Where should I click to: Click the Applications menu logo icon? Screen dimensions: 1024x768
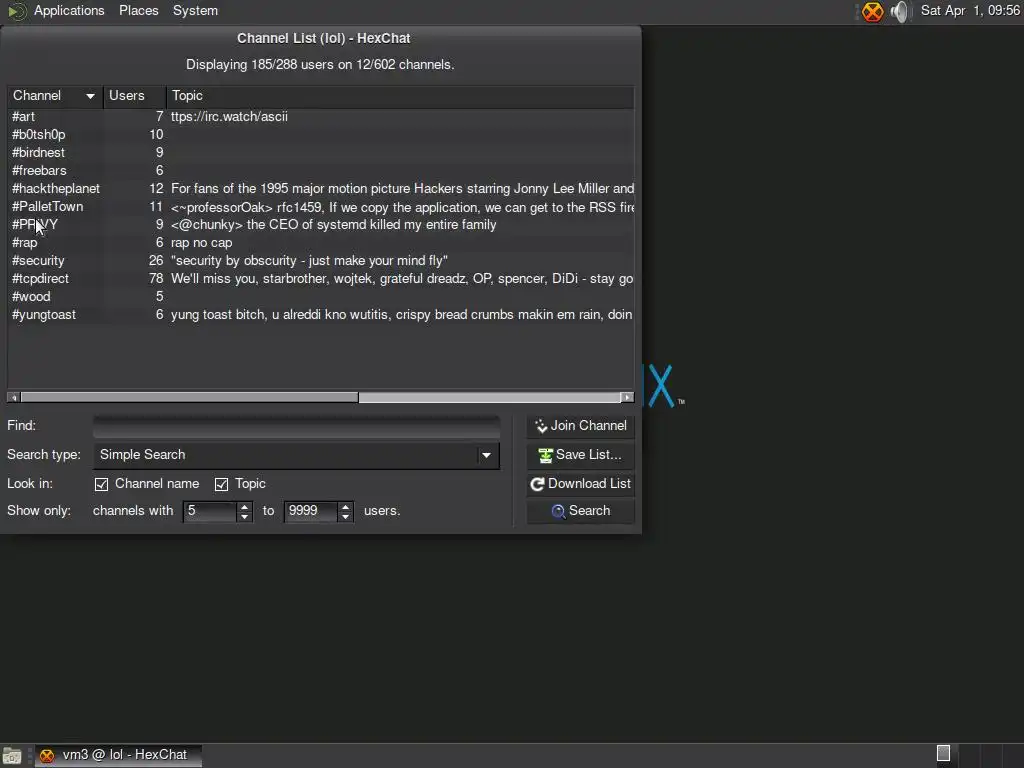pos(17,11)
